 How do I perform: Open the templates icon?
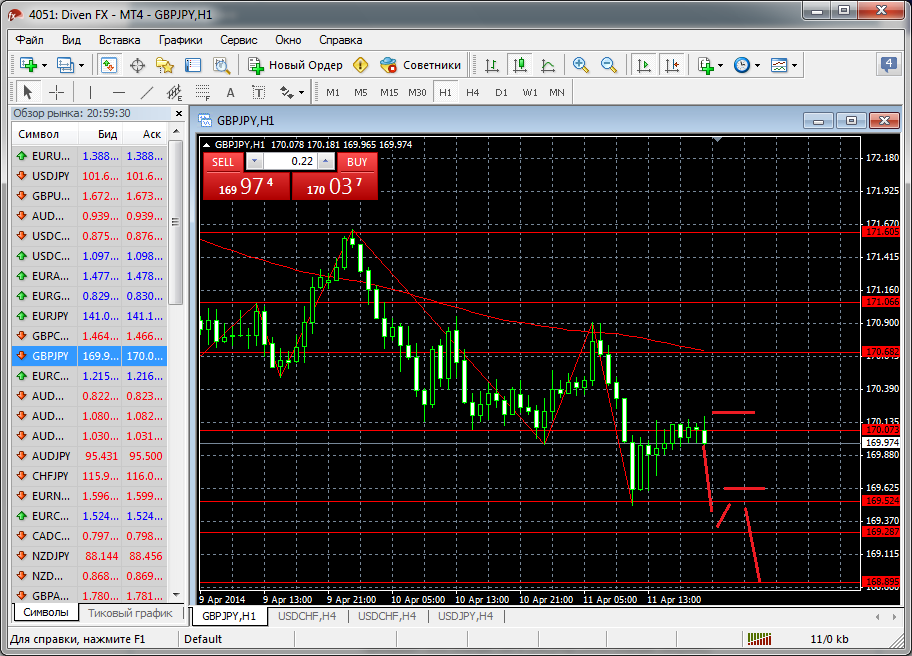pyautogui.click(x=779, y=65)
